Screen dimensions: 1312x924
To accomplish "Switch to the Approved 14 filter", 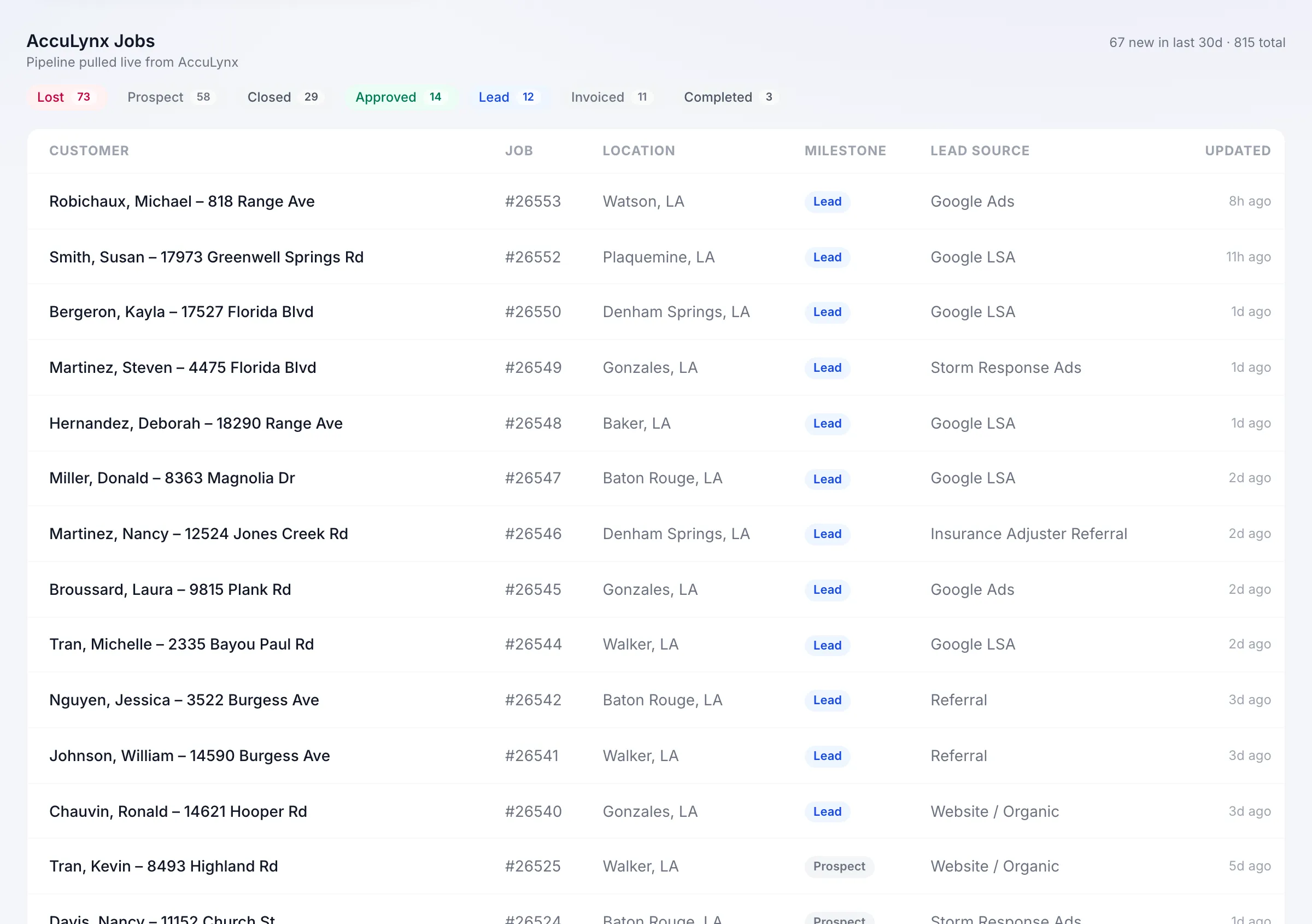I will tap(401, 97).
